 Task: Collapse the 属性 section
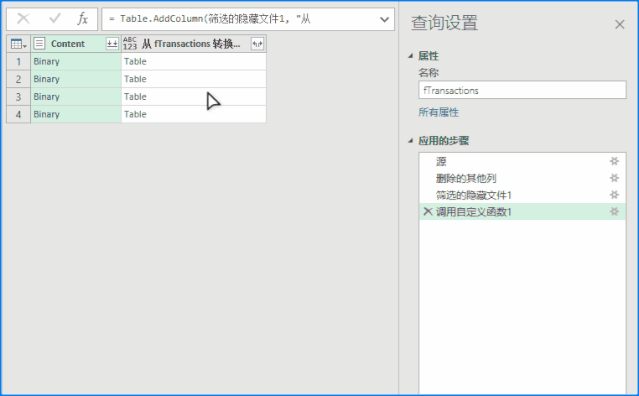(x=410, y=56)
